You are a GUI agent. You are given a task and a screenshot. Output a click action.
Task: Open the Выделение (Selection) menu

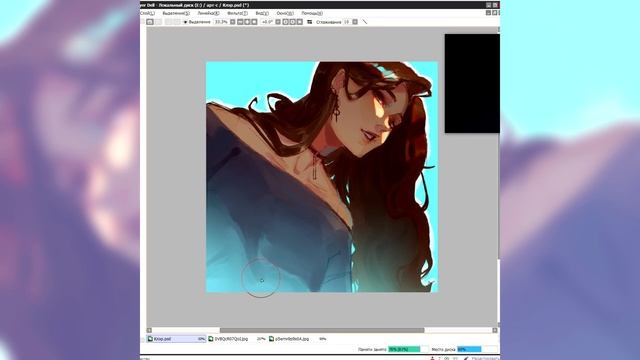click(x=176, y=13)
